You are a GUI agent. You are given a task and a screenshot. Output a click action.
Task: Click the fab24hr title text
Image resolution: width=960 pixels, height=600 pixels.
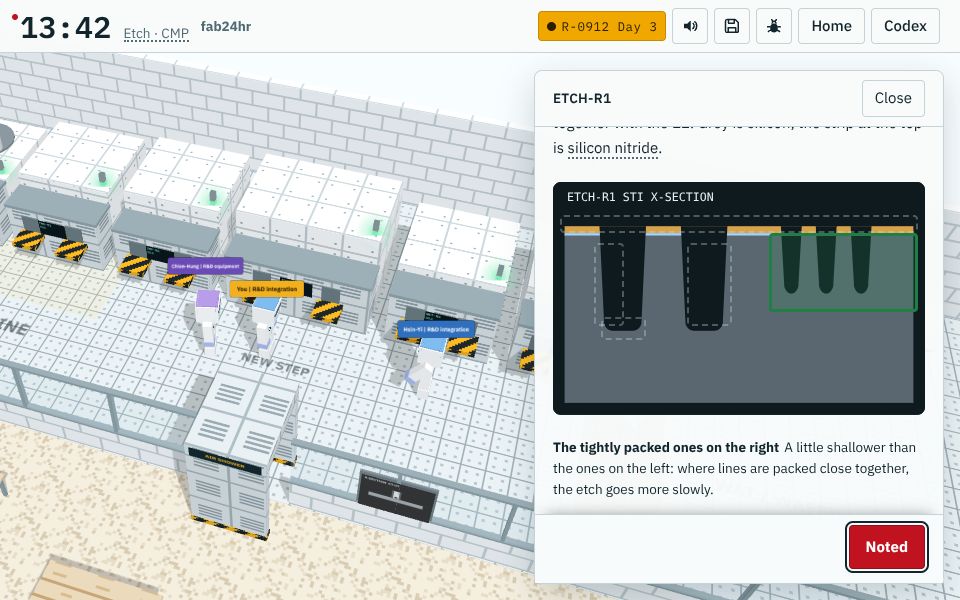click(x=226, y=26)
